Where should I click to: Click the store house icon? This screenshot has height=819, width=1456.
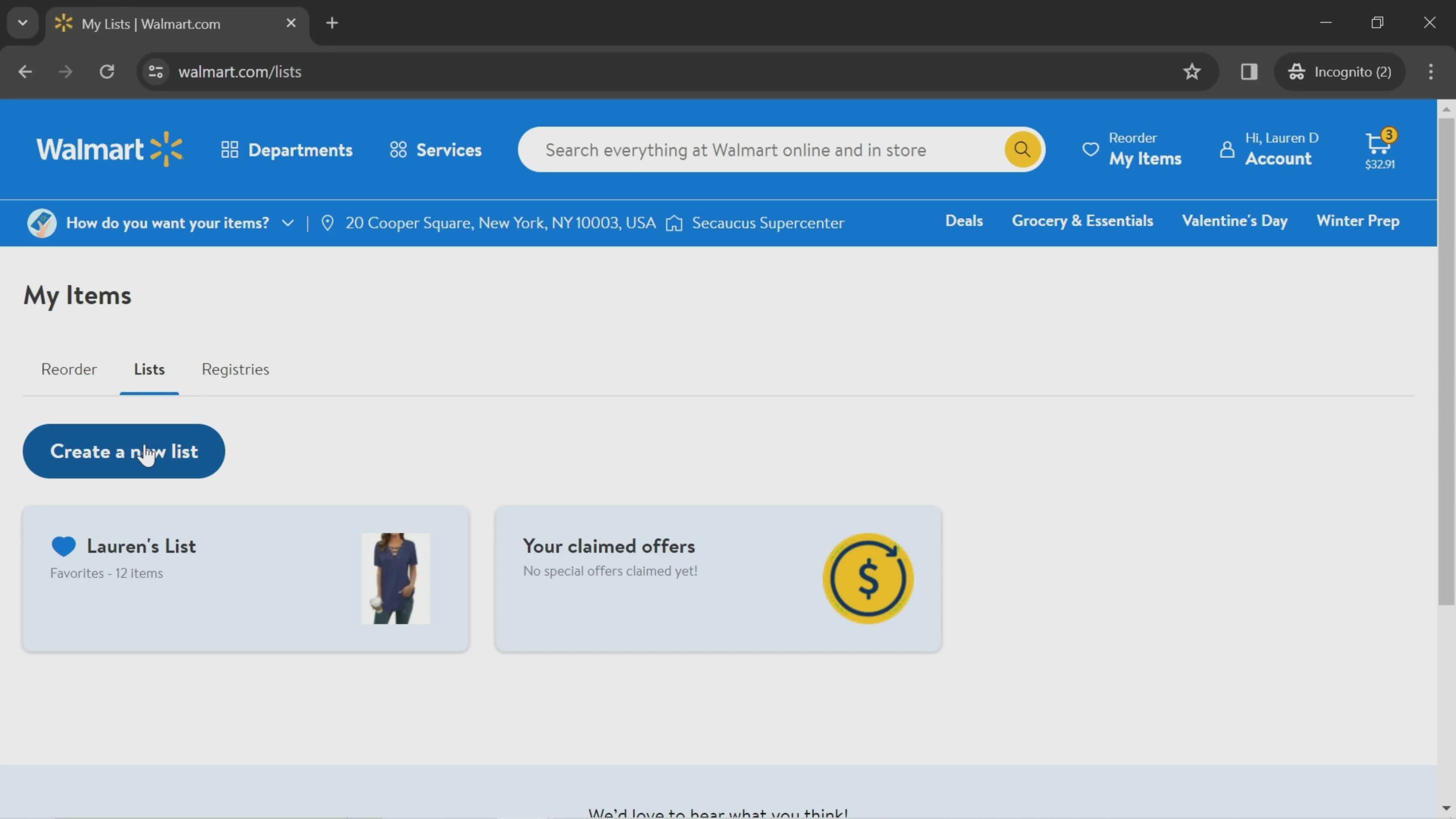click(674, 223)
